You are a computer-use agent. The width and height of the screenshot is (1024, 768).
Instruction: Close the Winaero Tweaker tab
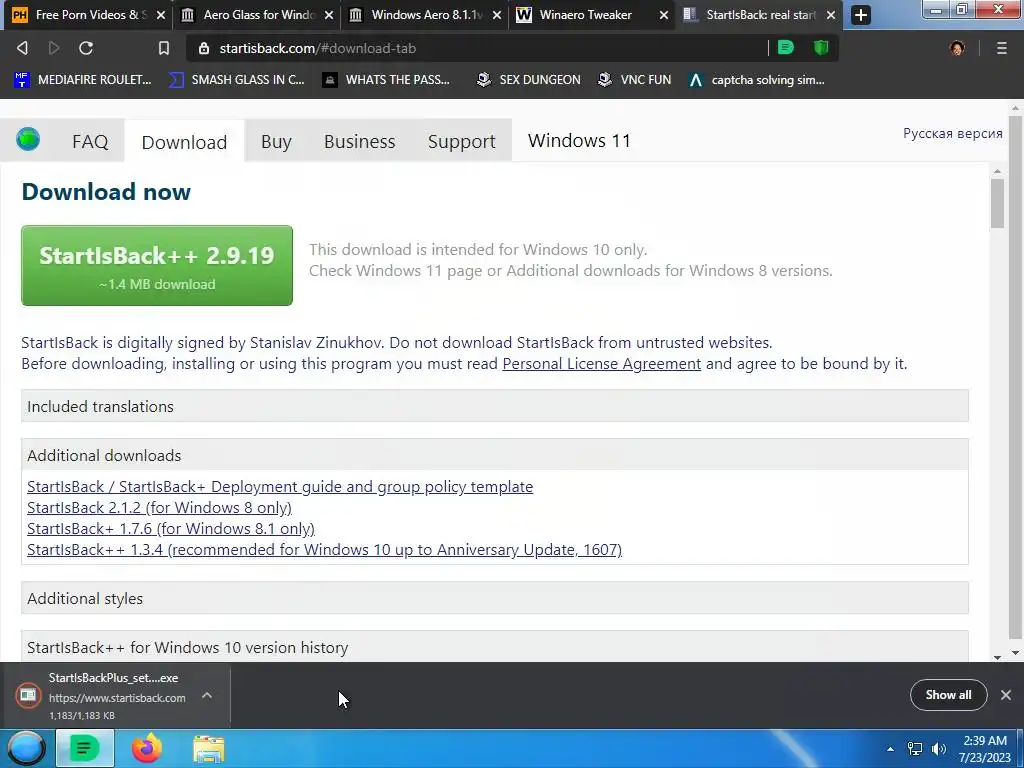tap(664, 15)
